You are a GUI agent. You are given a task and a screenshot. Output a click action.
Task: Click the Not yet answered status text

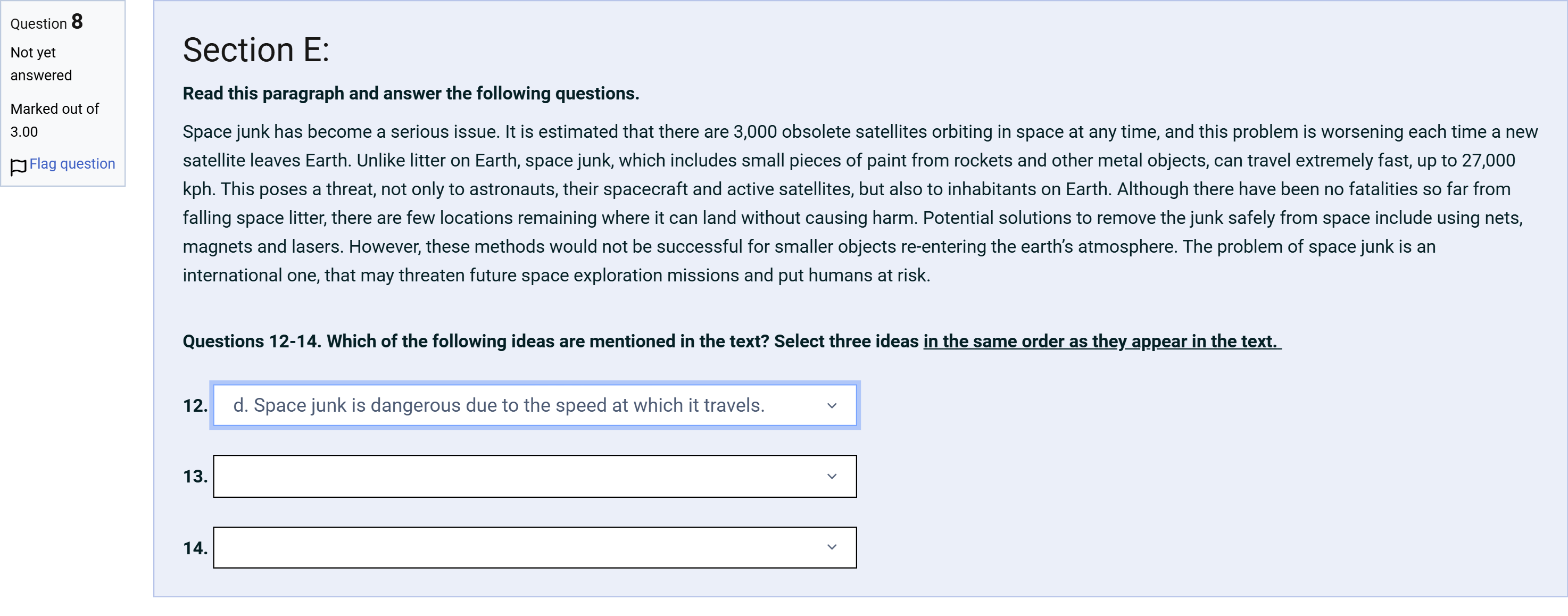(x=41, y=64)
